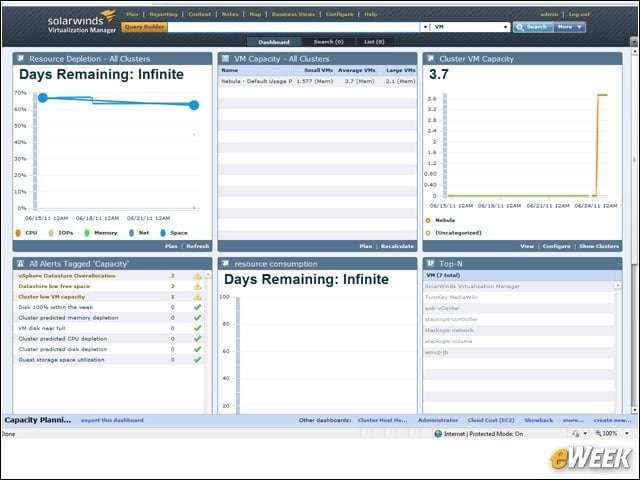The width and height of the screenshot is (640, 480).
Task: Toggle the Space series in the legend
Action: point(174,233)
